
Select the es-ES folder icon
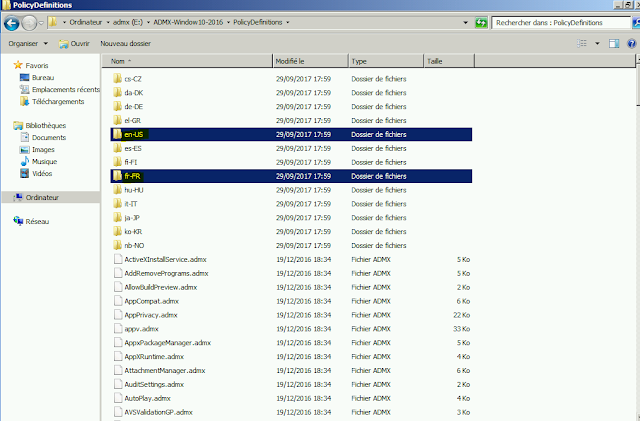tap(118, 148)
